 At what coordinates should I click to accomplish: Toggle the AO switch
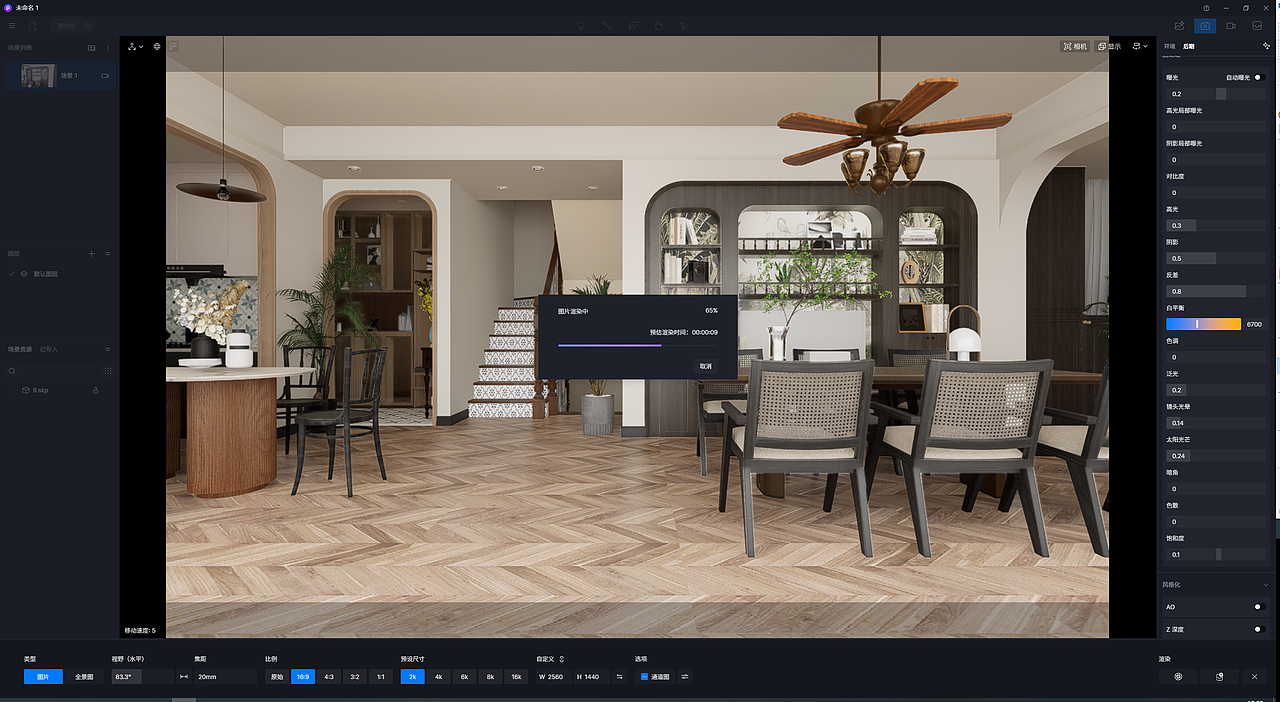click(1259, 607)
